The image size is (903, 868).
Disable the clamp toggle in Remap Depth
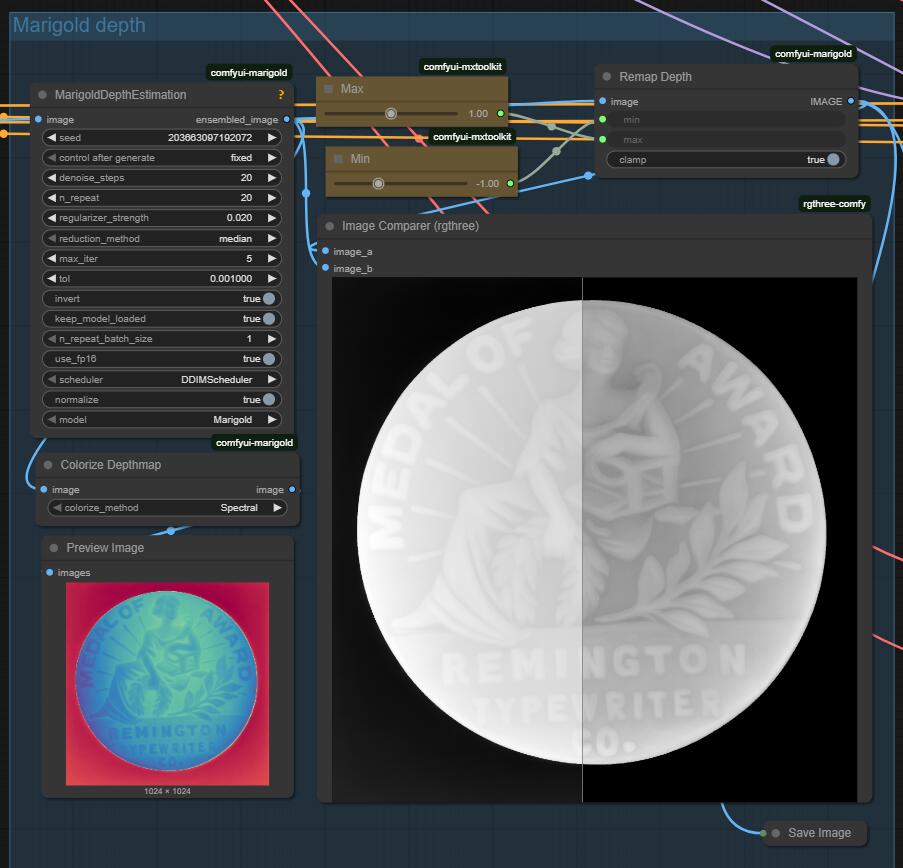[832, 160]
